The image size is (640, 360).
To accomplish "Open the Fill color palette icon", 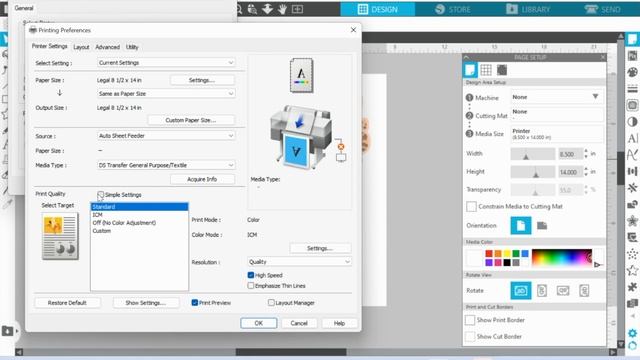I will pyautogui.click(x=632, y=72).
